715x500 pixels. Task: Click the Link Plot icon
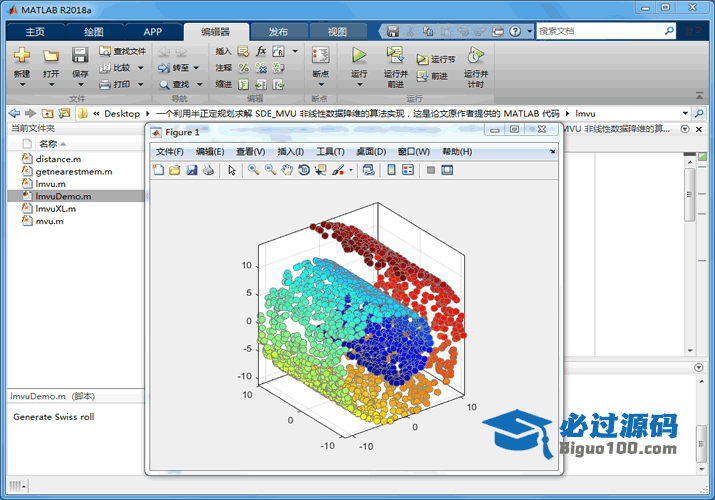point(368,170)
